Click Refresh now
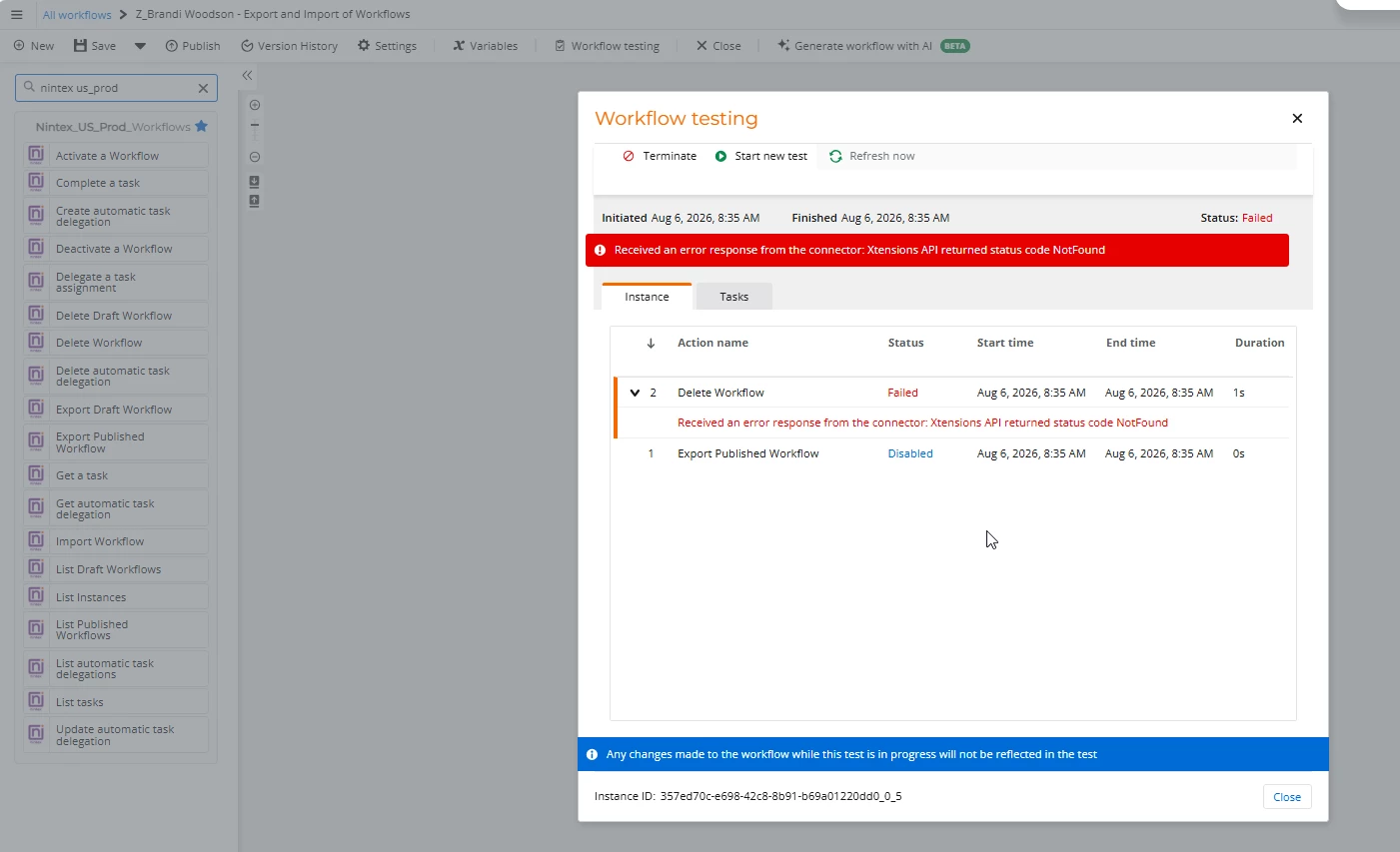The height and width of the screenshot is (852, 1400). click(872, 156)
